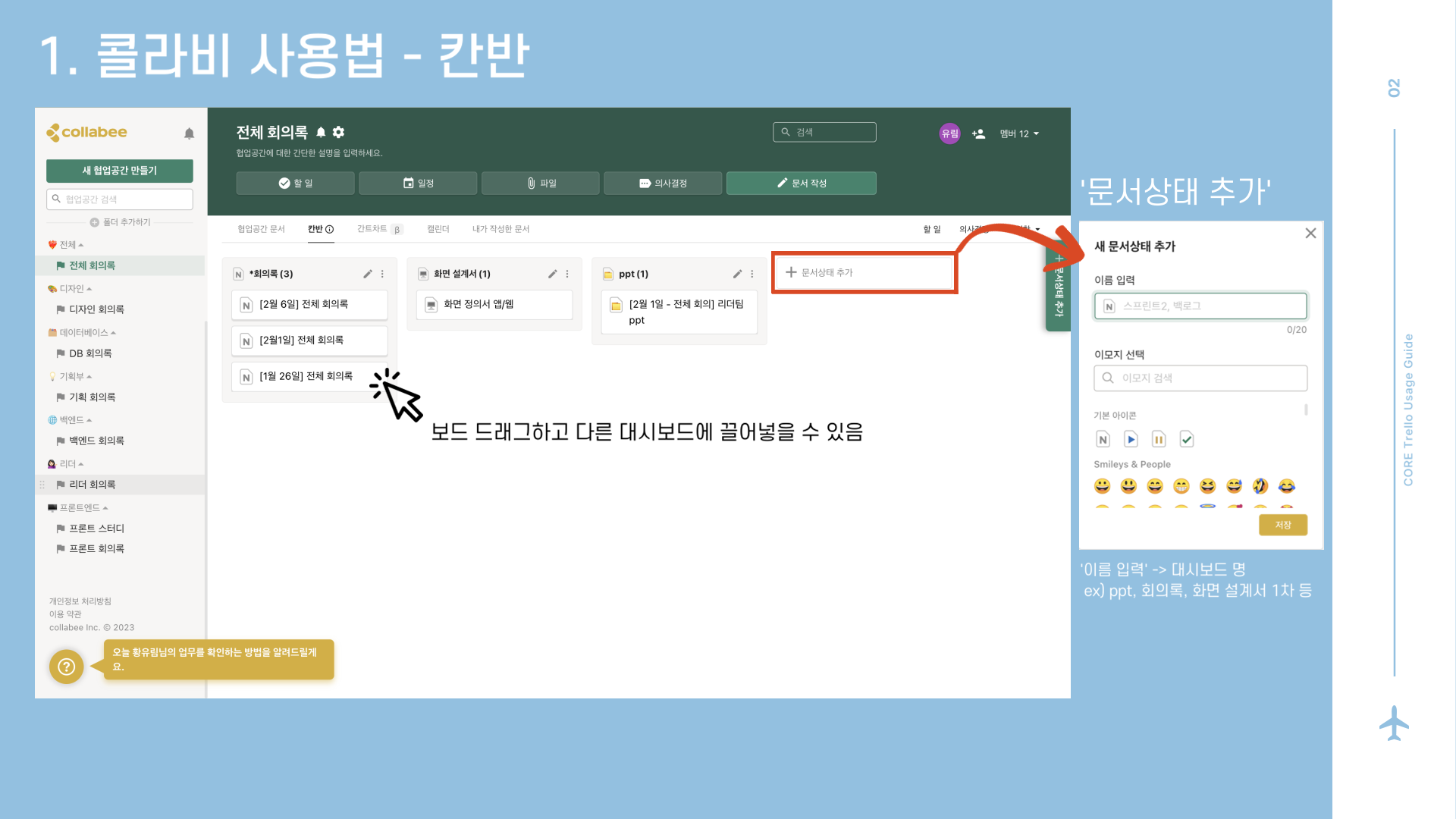Viewport: 1456px width, 819px height.
Task: Click the invite member icon
Action: (978, 133)
